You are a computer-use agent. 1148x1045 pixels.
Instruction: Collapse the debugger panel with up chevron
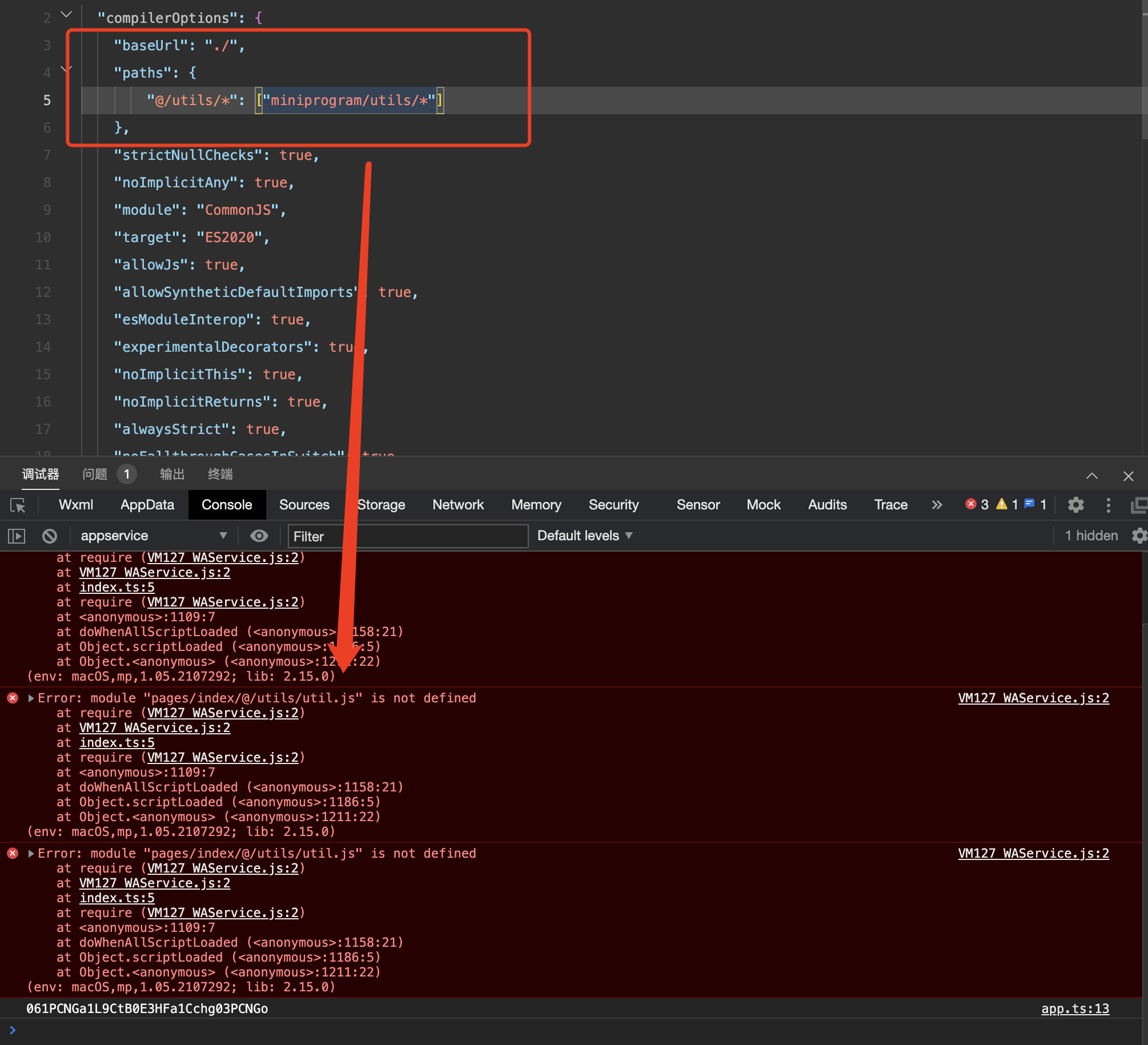1092,476
